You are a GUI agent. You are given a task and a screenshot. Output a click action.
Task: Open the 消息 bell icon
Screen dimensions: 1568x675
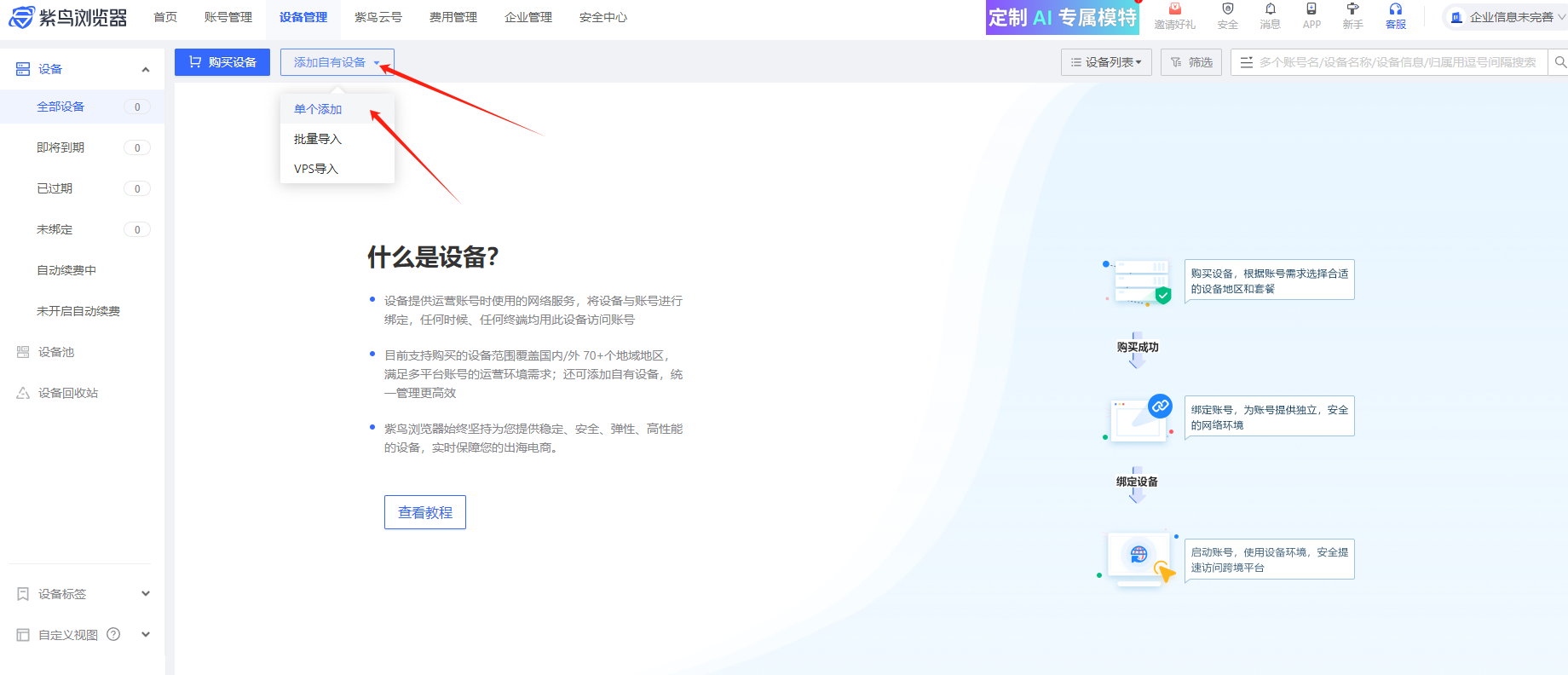(x=1271, y=9)
